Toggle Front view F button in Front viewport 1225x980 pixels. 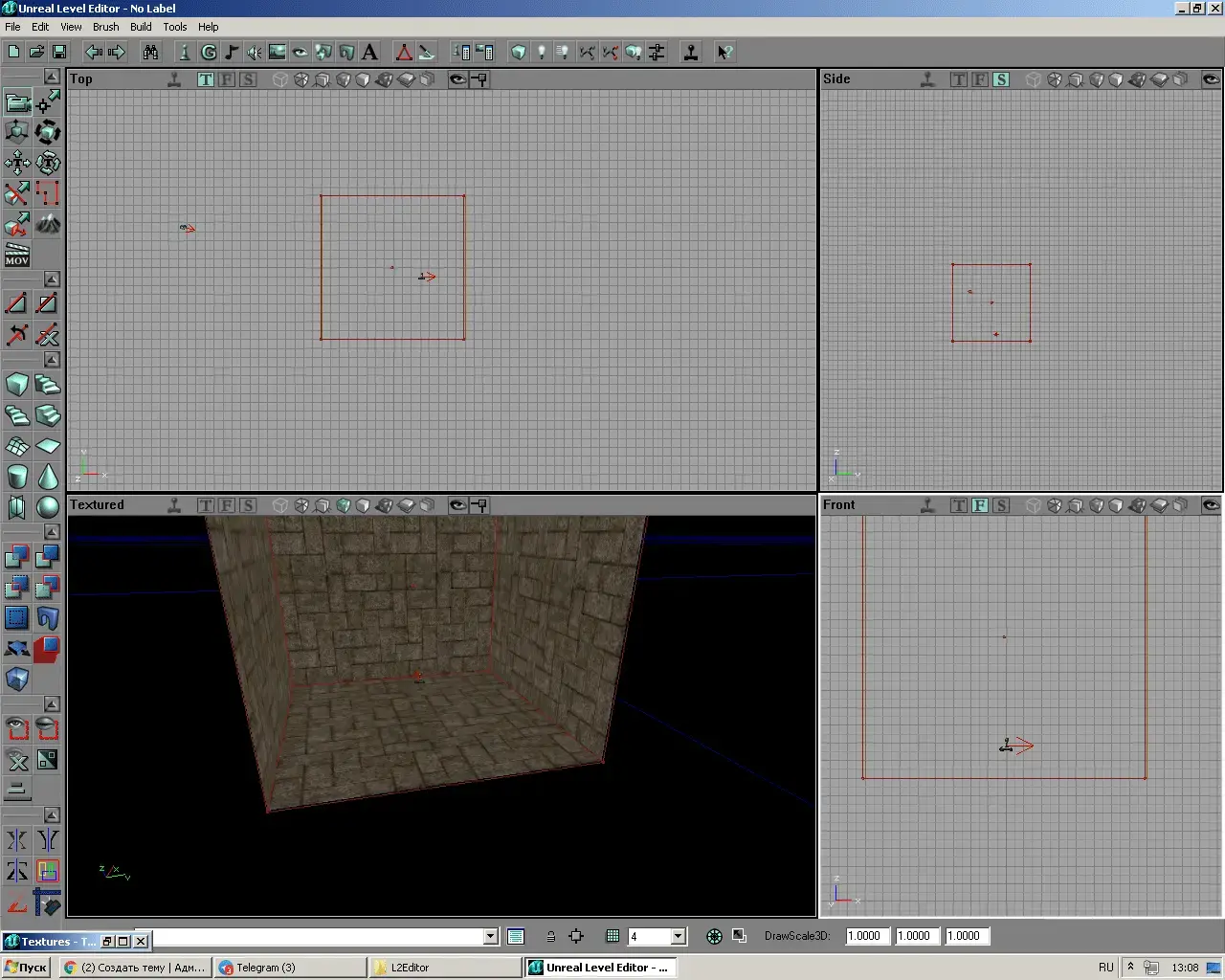click(980, 505)
